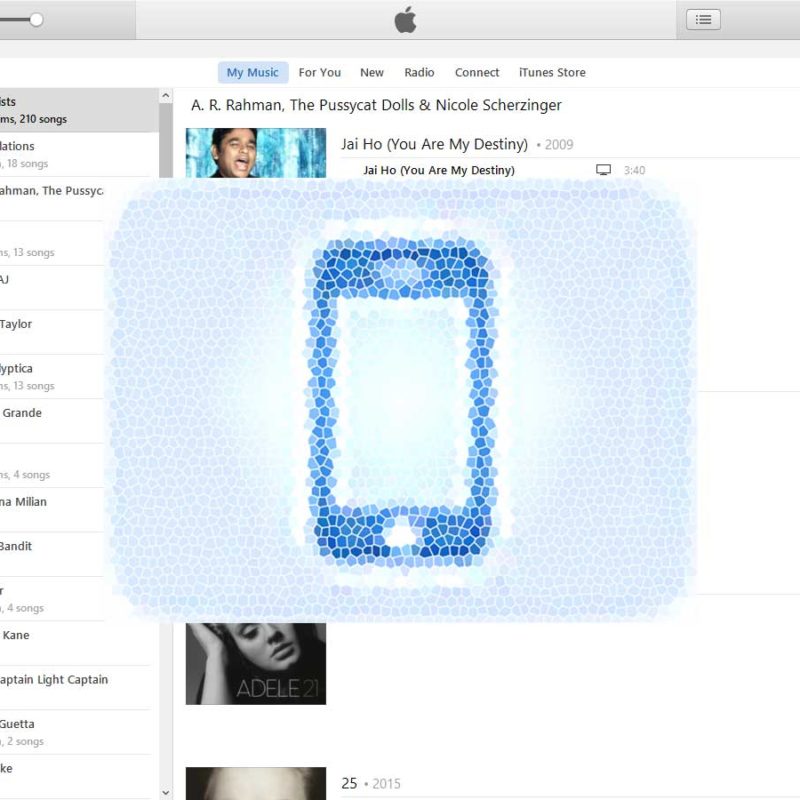Image resolution: width=800 pixels, height=800 pixels.
Task: Click the Jai Ho album title from 2009
Action: click(434, 144)
